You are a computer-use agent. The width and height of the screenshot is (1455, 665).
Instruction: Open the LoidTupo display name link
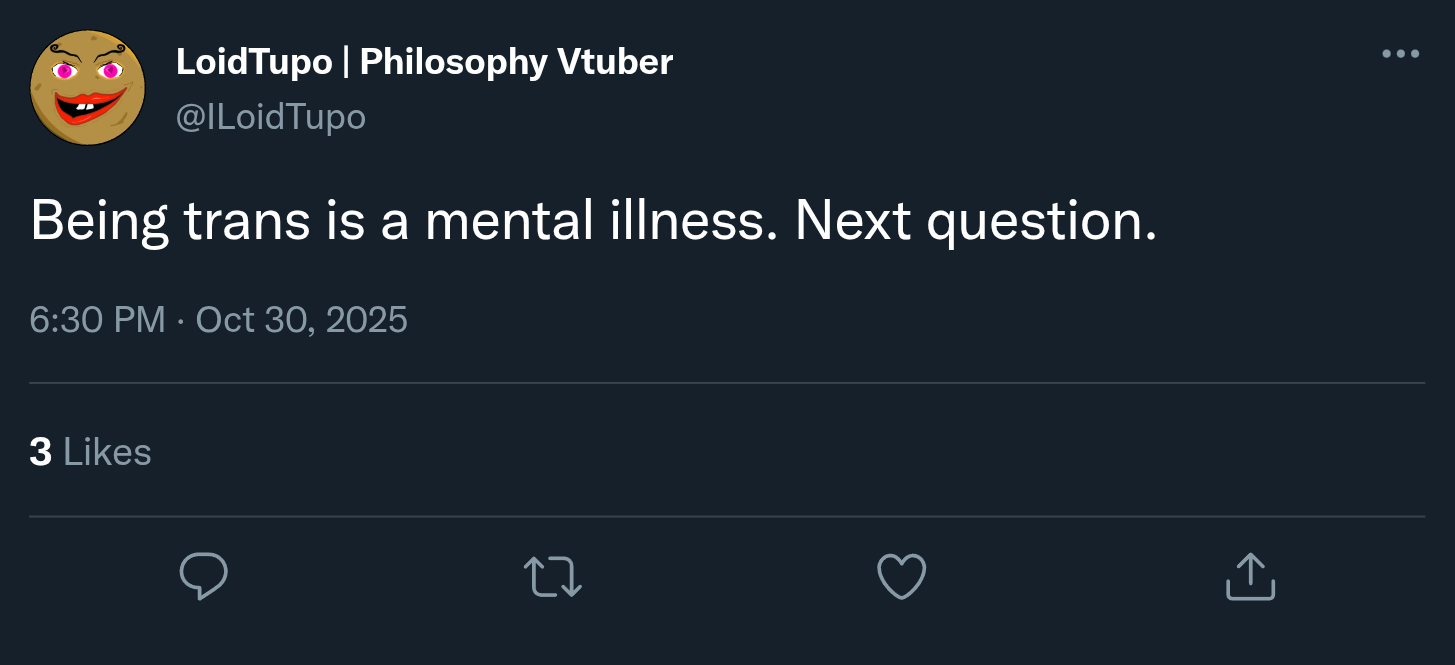tap(254, 62)
